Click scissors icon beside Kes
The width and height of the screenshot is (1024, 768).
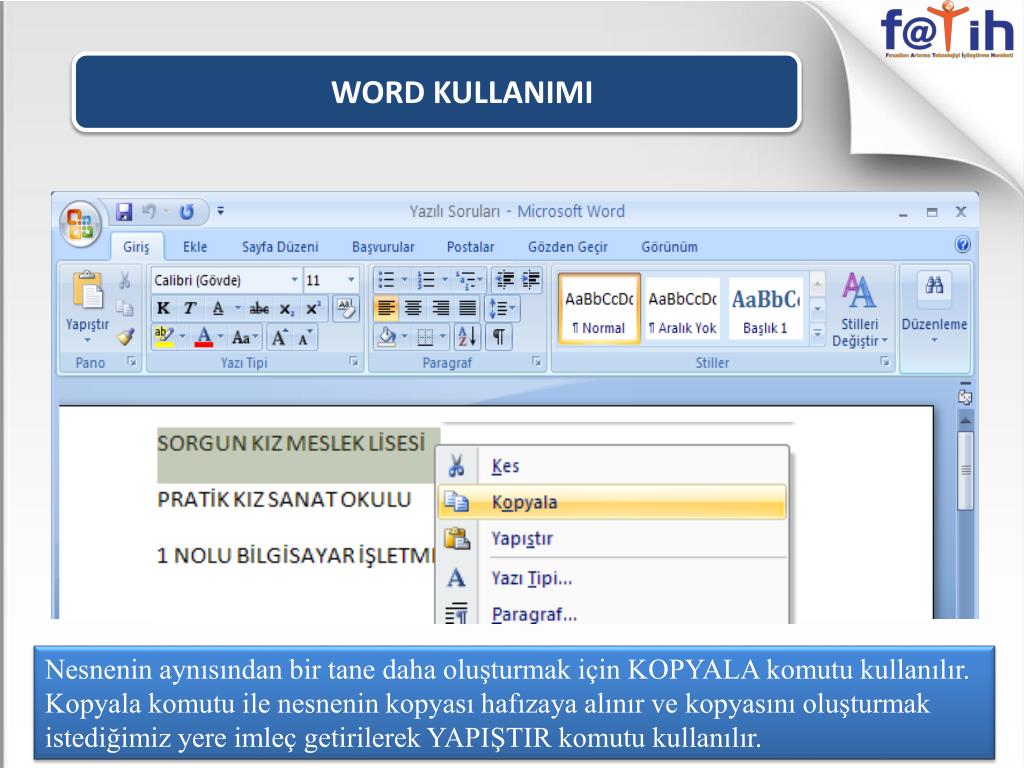(x=456, y=466)
